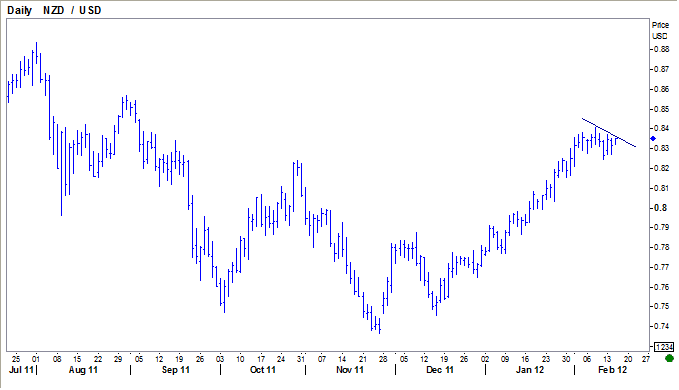
Task: Select the 0.88 price axis label
Action: coord(661,49)
